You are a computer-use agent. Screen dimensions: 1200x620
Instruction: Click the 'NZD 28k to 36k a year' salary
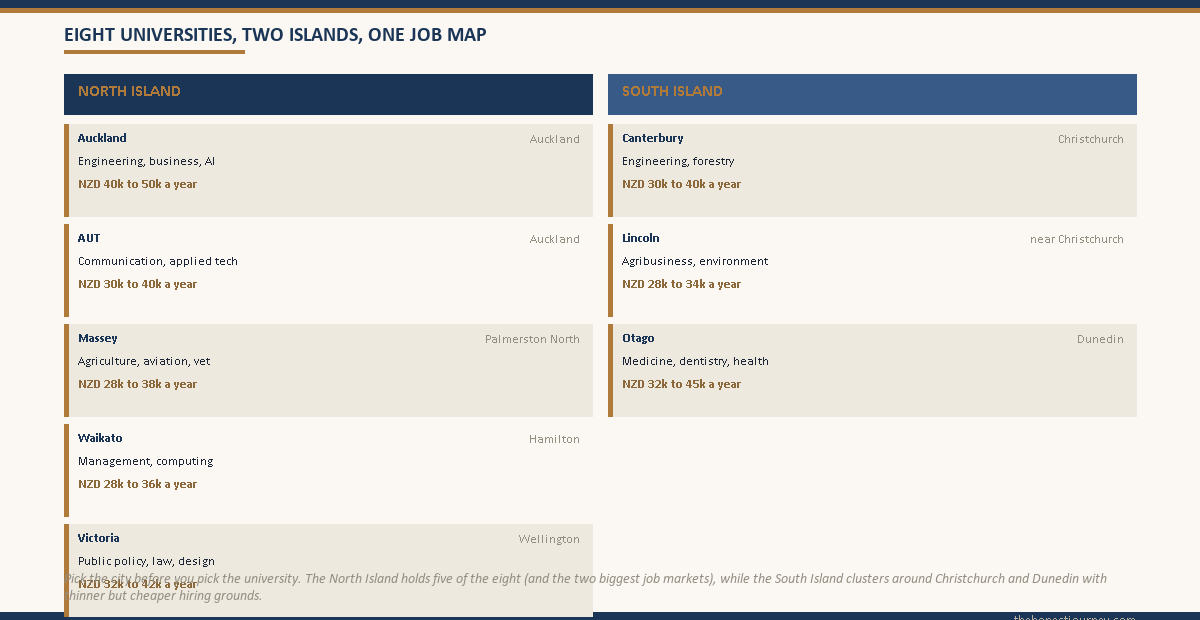[x=138, y=484]
